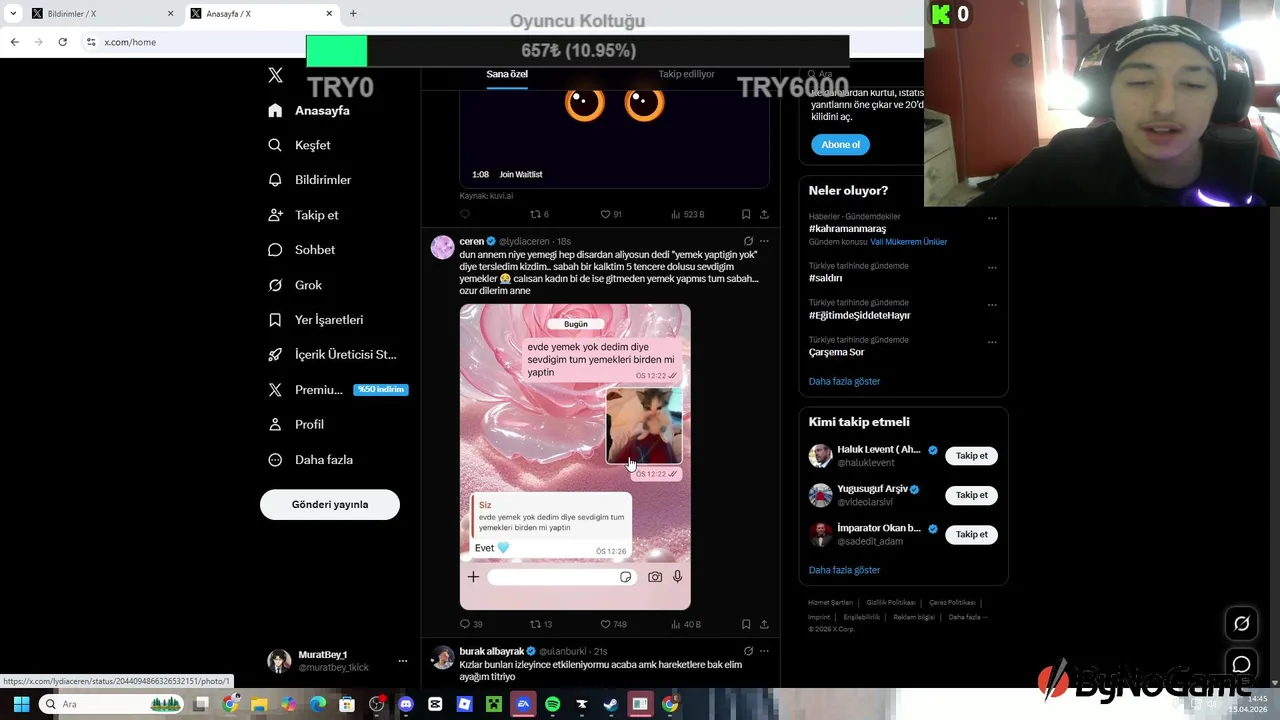Screen dimensions: 1280x720
Task: Repost the kuvi.ai video post
Action: (x=539, y=214)
